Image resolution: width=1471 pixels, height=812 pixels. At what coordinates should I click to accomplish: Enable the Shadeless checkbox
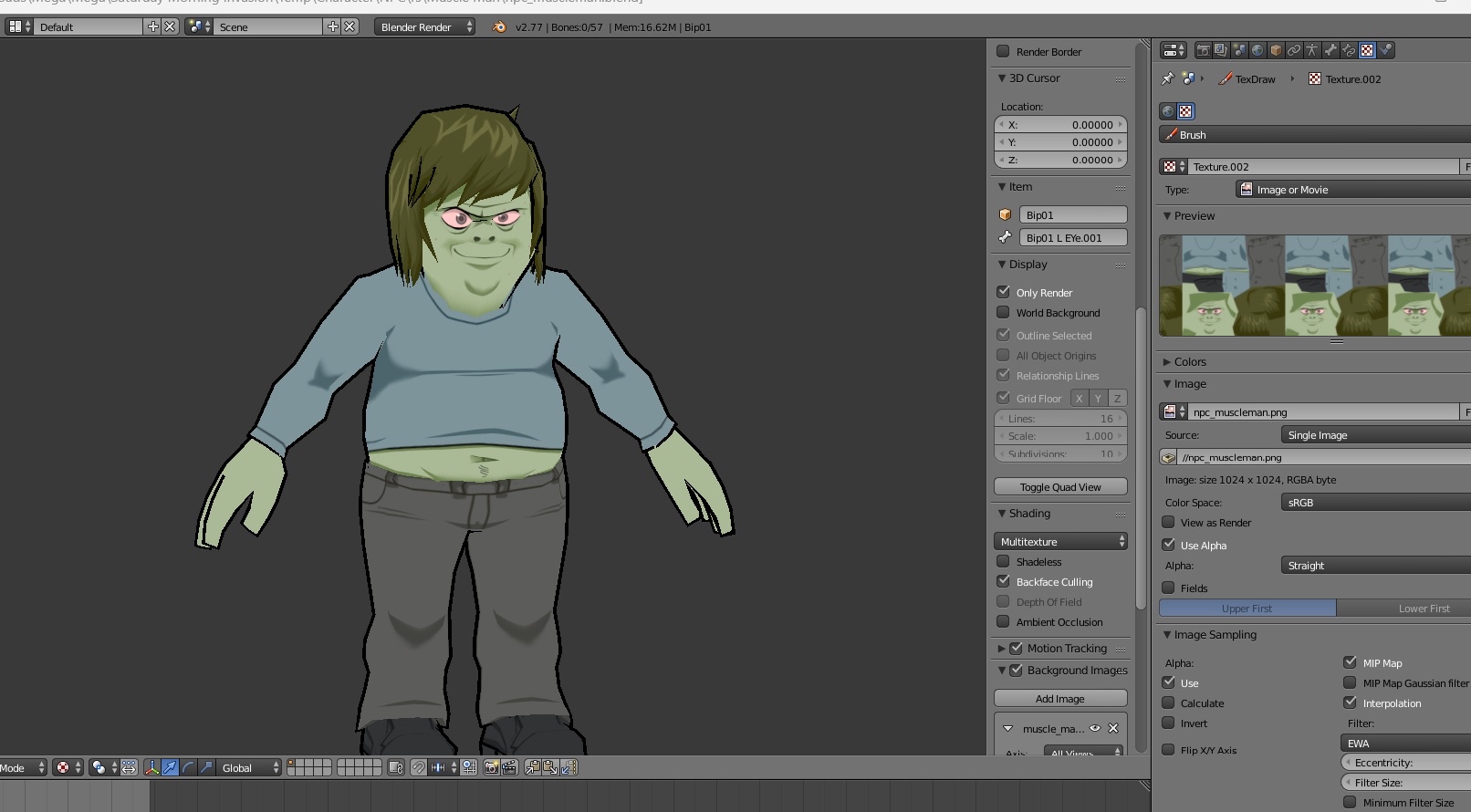(1003, 561)
